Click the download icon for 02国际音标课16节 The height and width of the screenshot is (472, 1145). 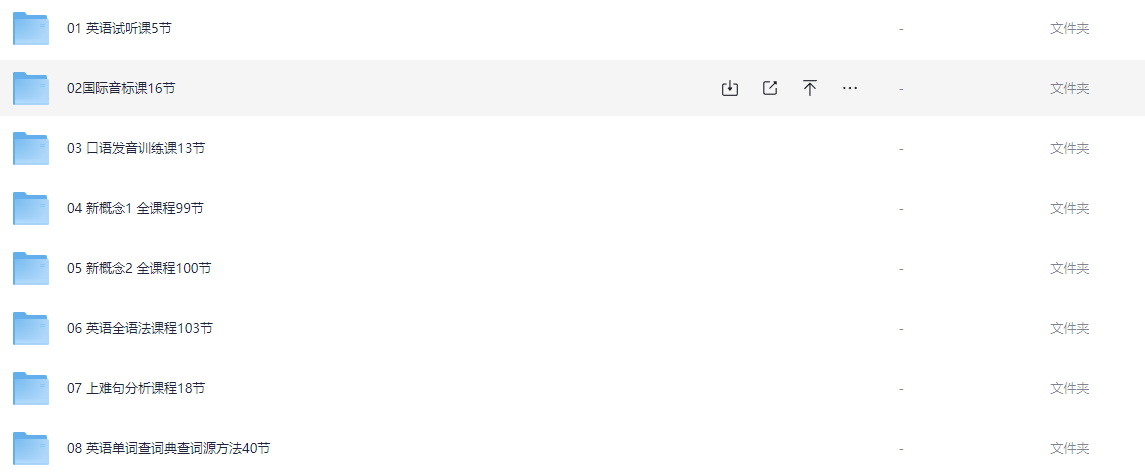(729, 88)
